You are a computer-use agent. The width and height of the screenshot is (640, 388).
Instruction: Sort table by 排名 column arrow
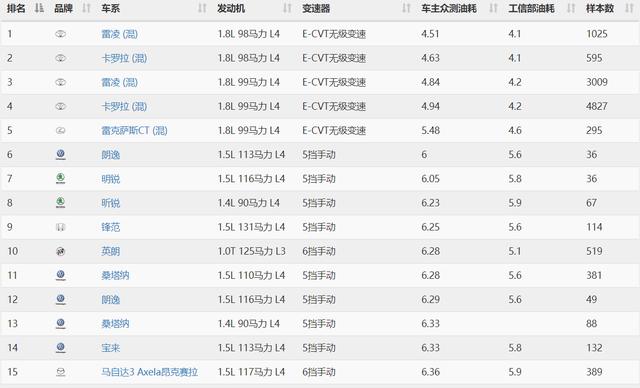click(39, 8)
